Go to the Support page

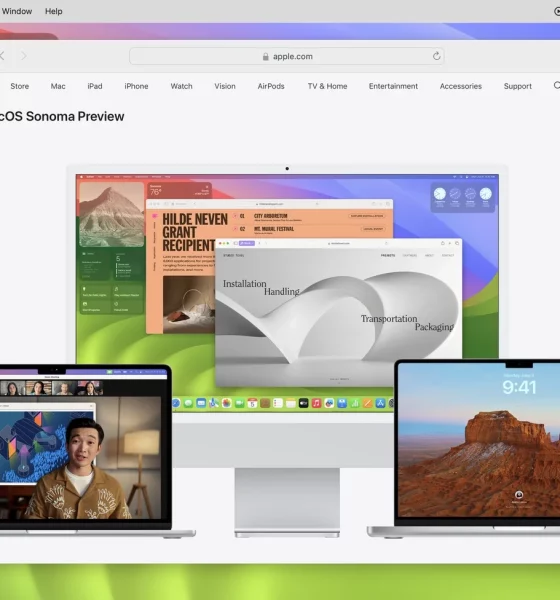518,86
